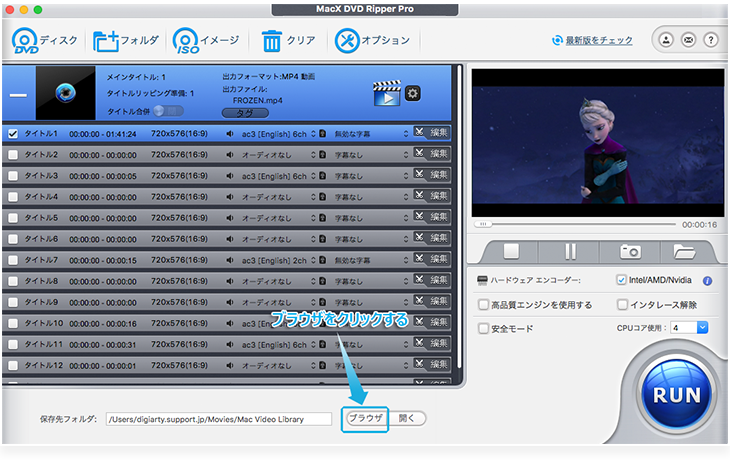Click the 保存先フォルダ path input field
The width and height of the screenshot is (730, 460).
click(x=218, y=419)
